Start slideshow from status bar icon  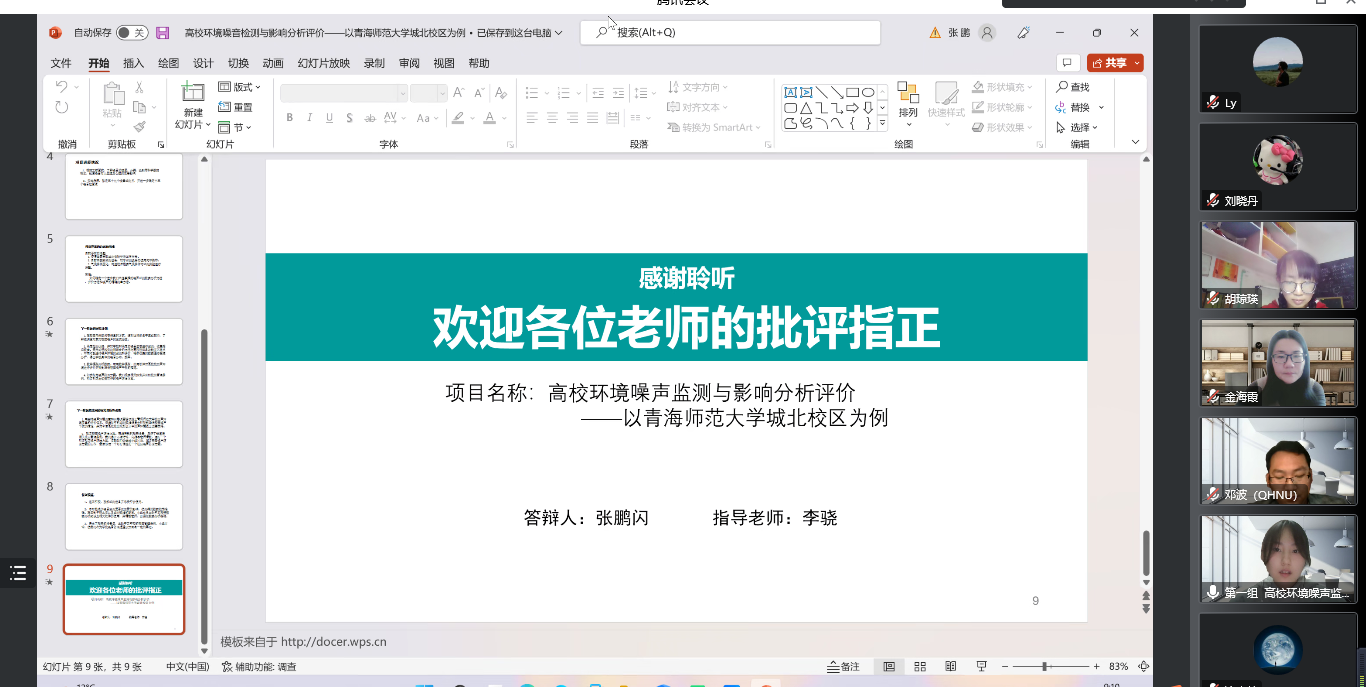click(982, 666)
